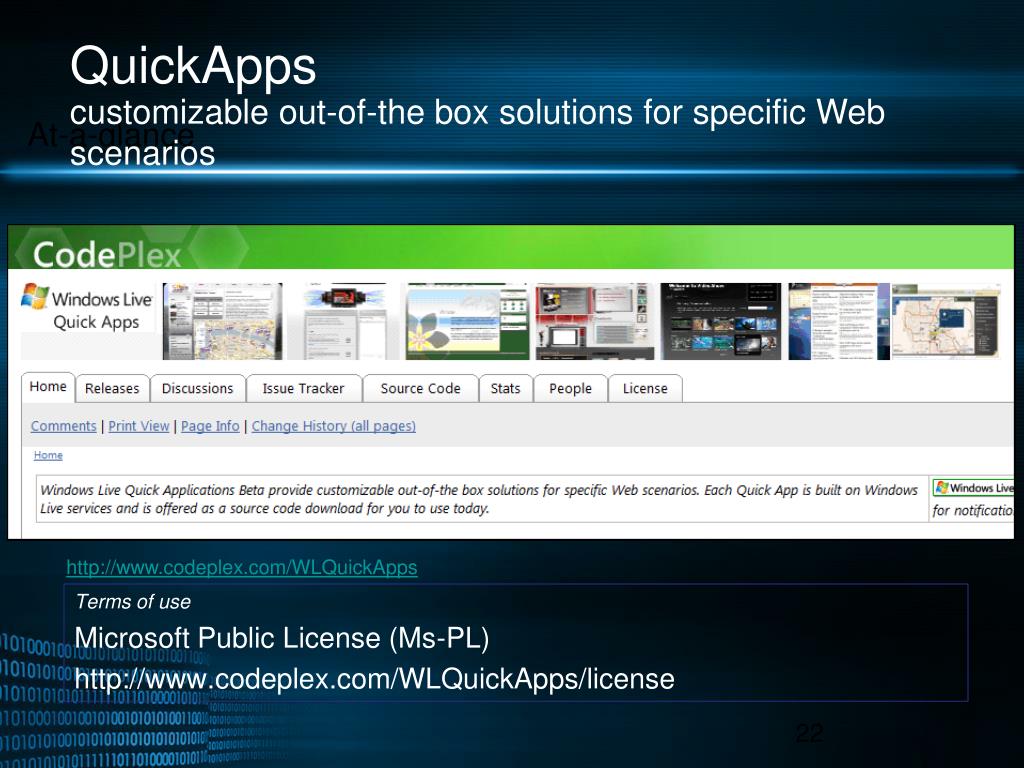This screenshot has height=768, width=1024.
Task: Open Change History (all pages) link
Action: [x=334, y=426]
